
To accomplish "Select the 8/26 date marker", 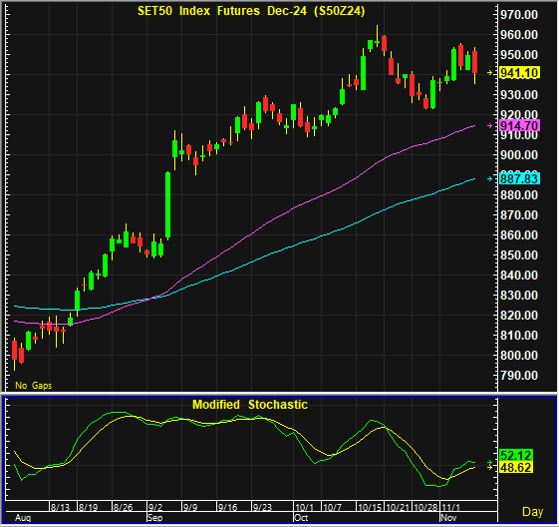I will pyautogui.click(x=123, y=507).
